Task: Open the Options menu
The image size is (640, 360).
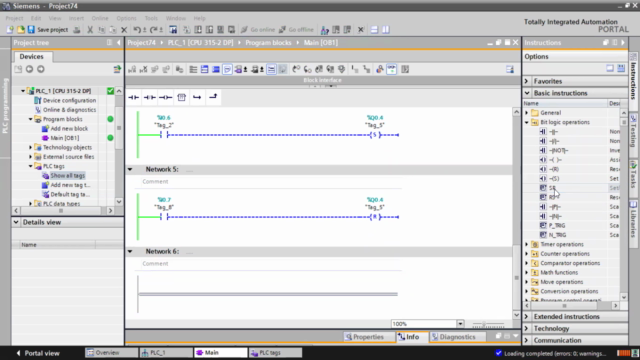Action: 126,18
